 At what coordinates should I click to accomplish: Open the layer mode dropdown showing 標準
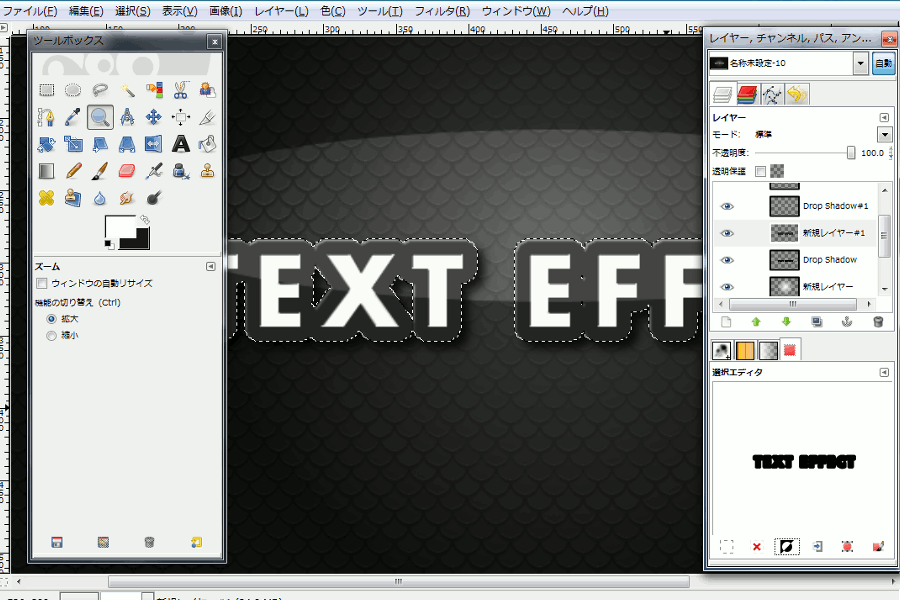coord(884,134)
